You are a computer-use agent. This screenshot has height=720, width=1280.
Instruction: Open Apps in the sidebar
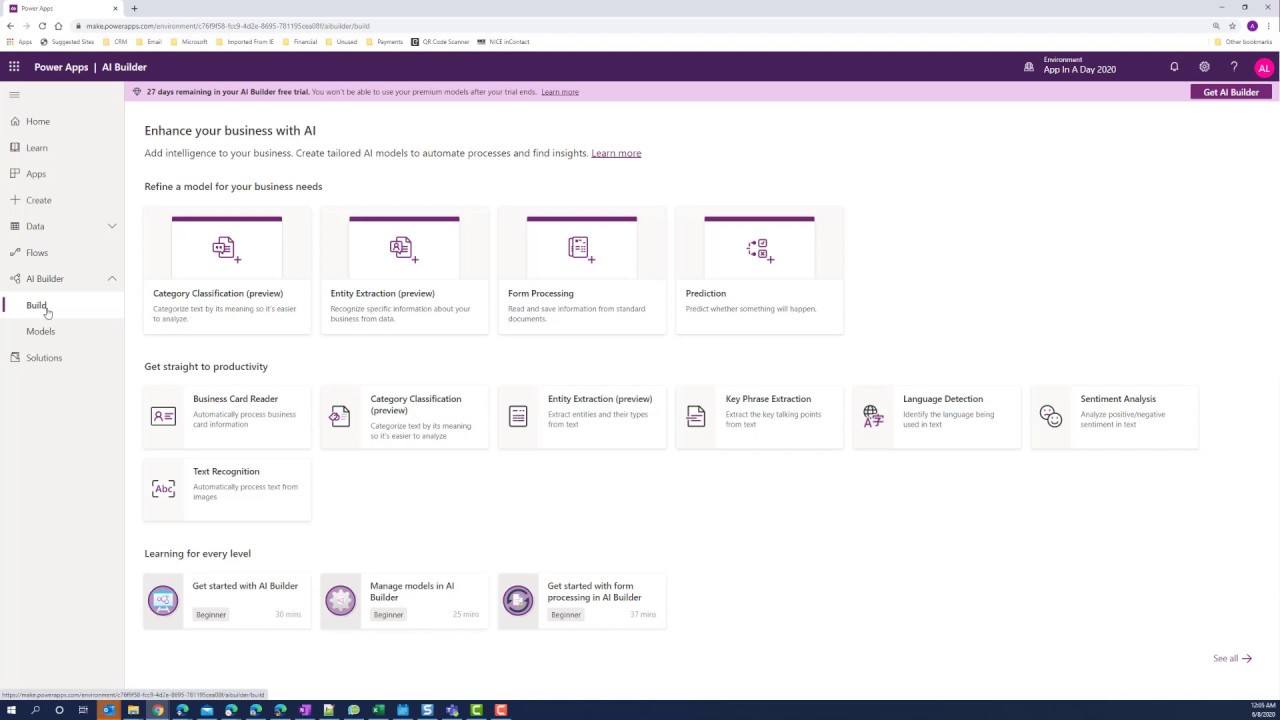pyautogui.click(x=36, y=173)
